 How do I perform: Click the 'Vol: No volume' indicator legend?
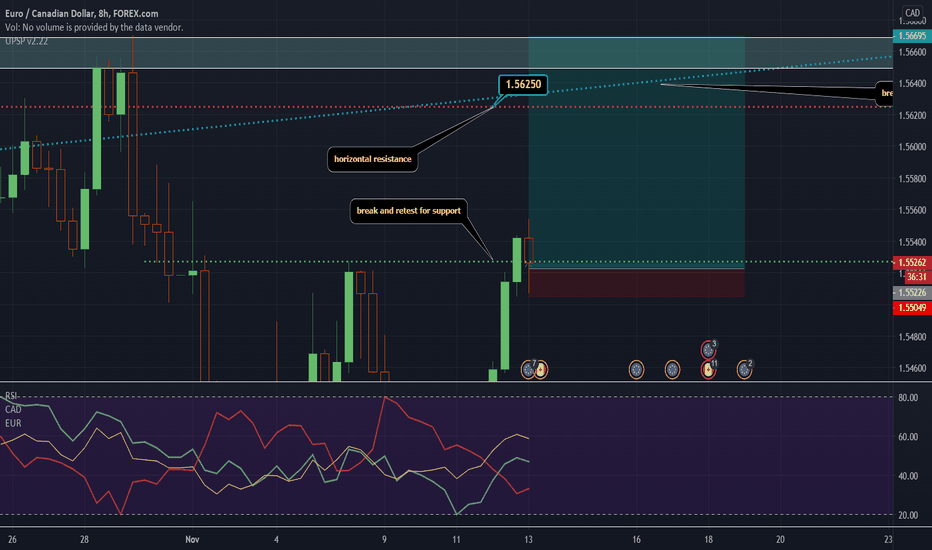[94, 27]
